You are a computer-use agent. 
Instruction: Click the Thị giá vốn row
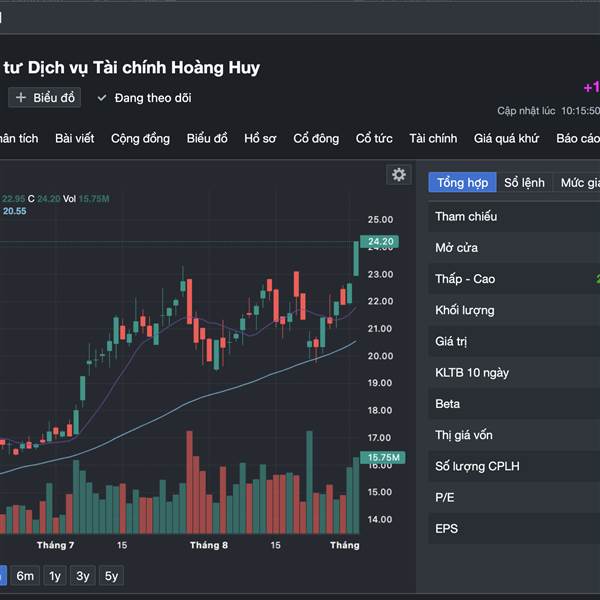(x=514, y=435)
